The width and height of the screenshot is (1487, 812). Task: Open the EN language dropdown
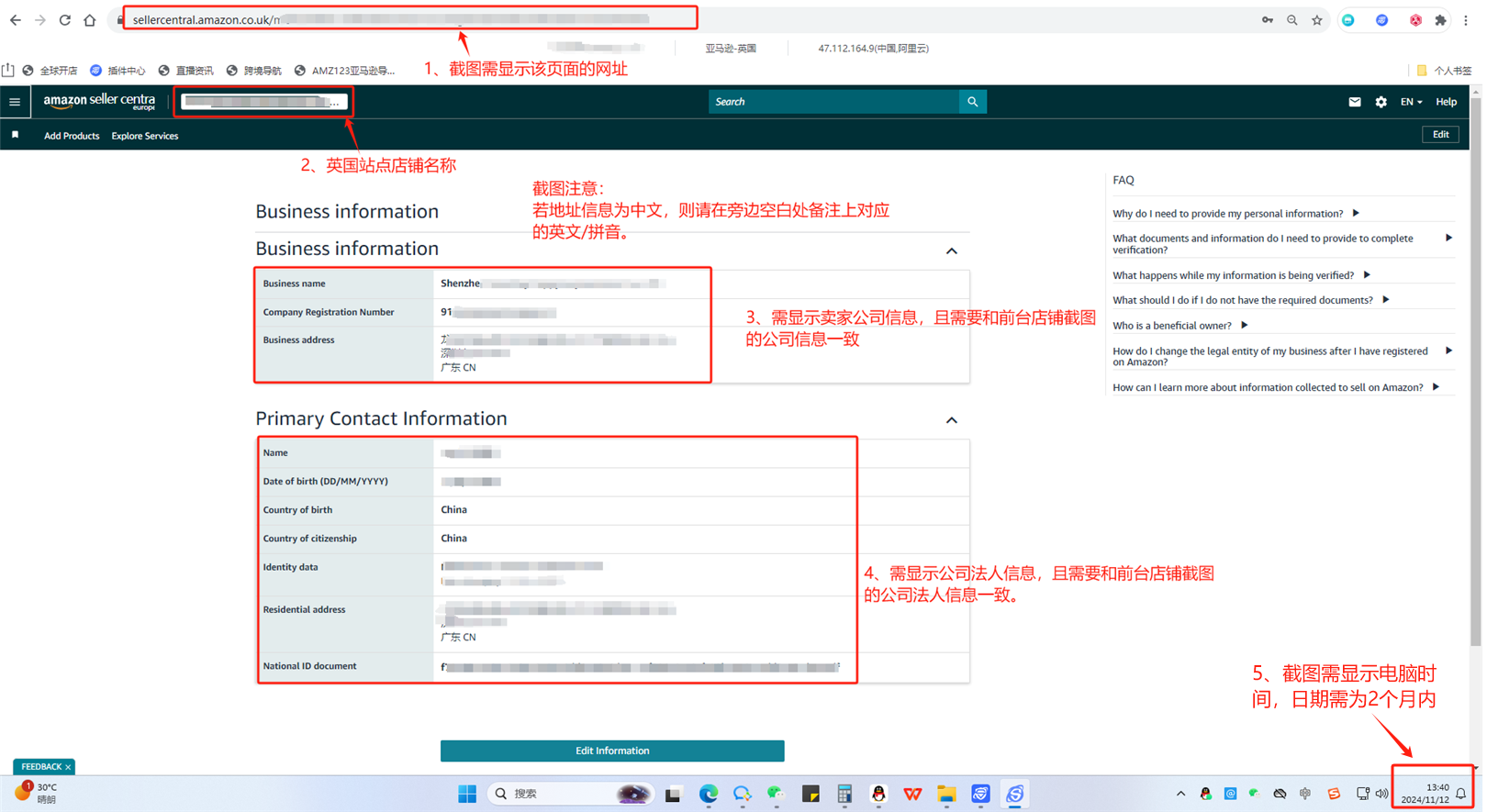pos(1410,102)
